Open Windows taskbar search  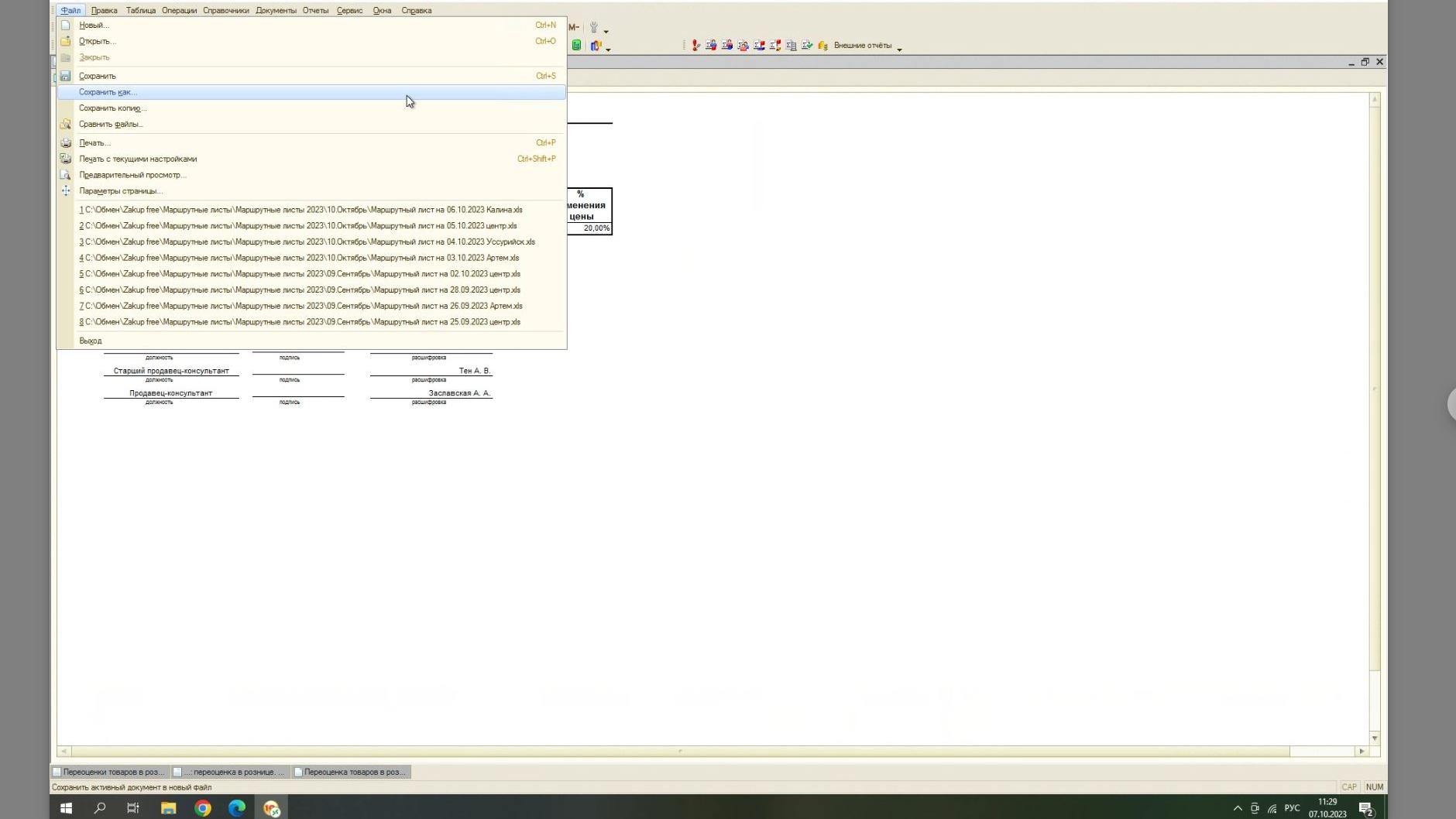(x=100, y=808)
